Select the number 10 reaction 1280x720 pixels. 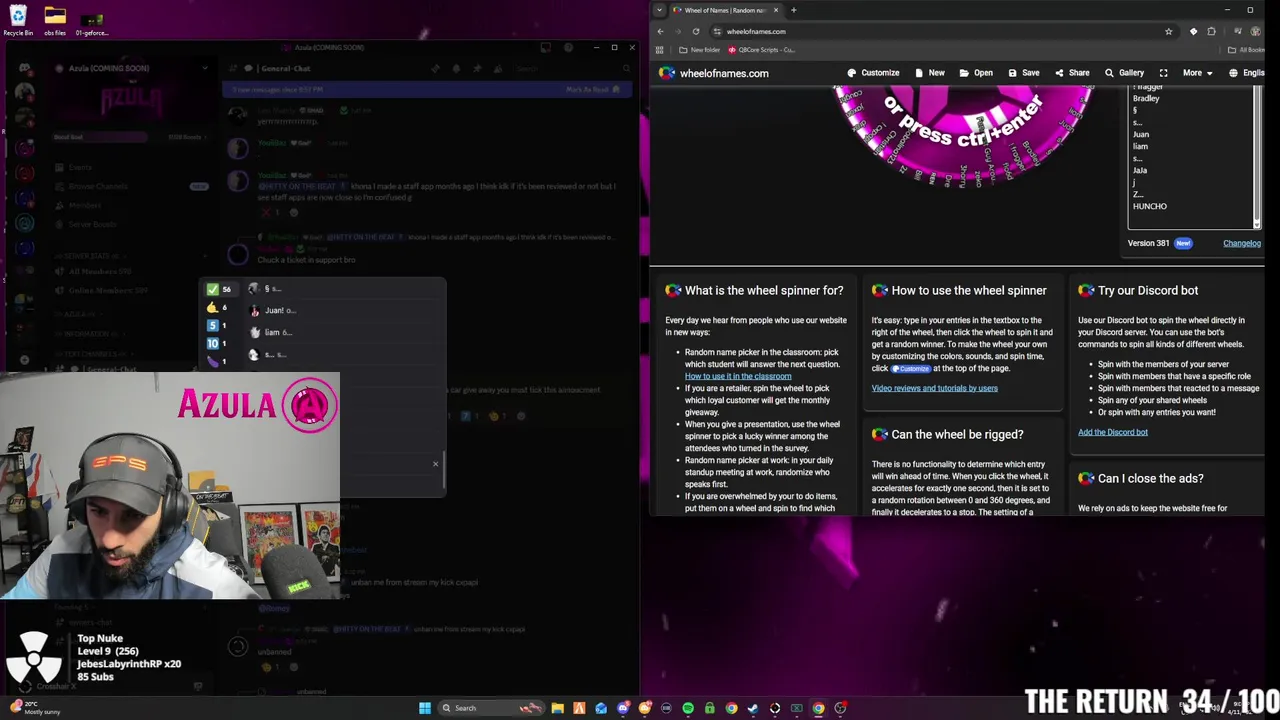click(x=217, y=343)
